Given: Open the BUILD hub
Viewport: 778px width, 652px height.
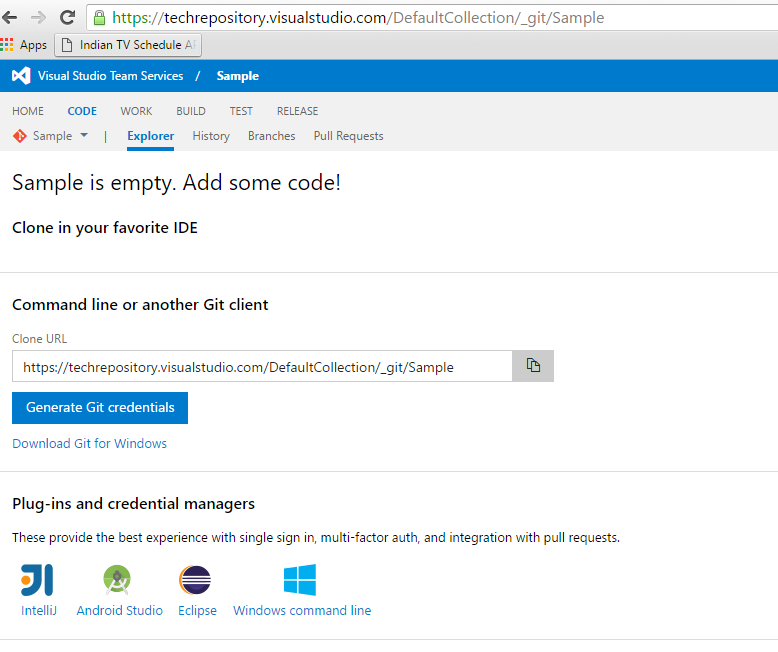Looking at the screenshot, I should click(191, 111).
